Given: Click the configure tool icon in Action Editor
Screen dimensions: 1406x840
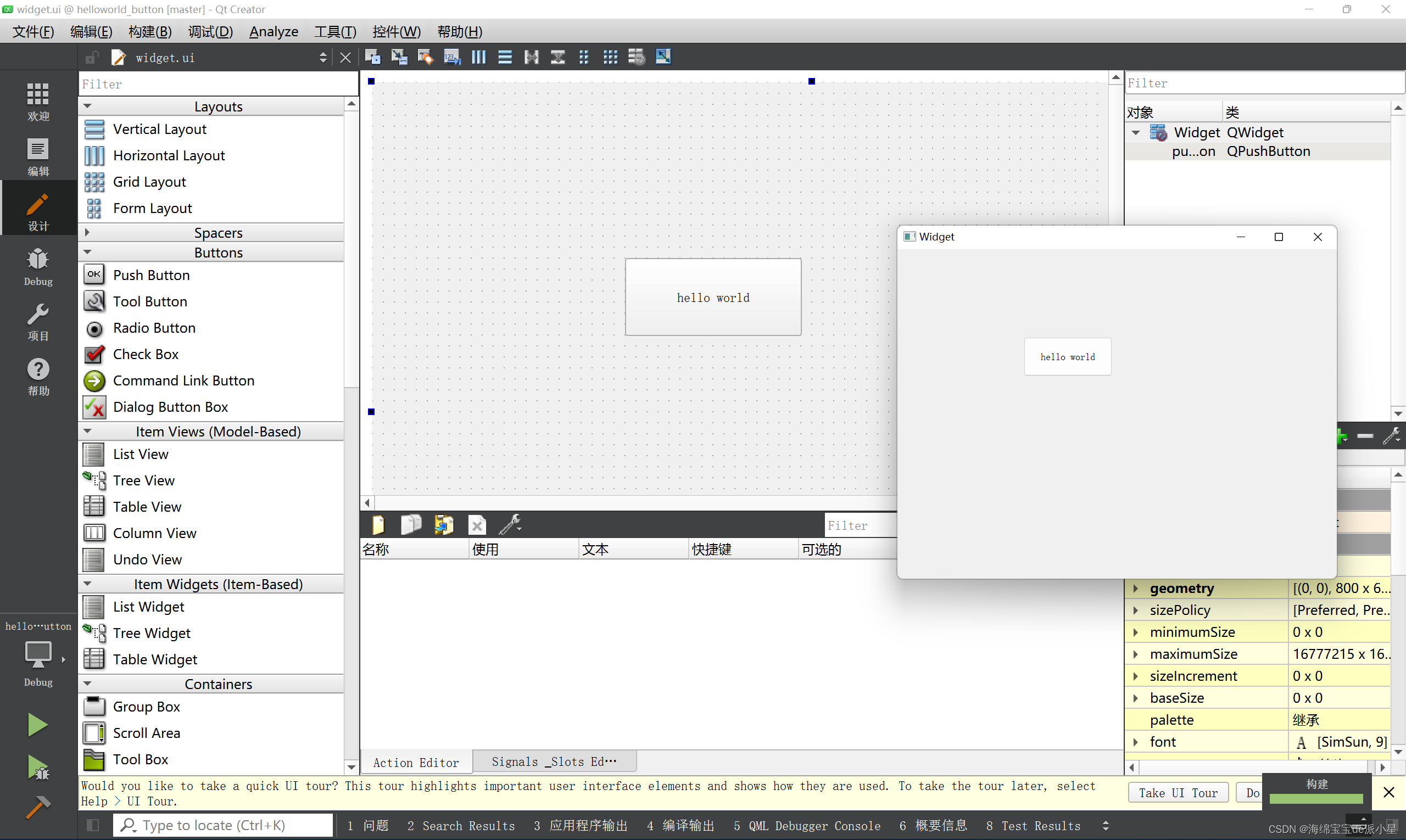Looking at the screenshot, I should tap(513, 524).
